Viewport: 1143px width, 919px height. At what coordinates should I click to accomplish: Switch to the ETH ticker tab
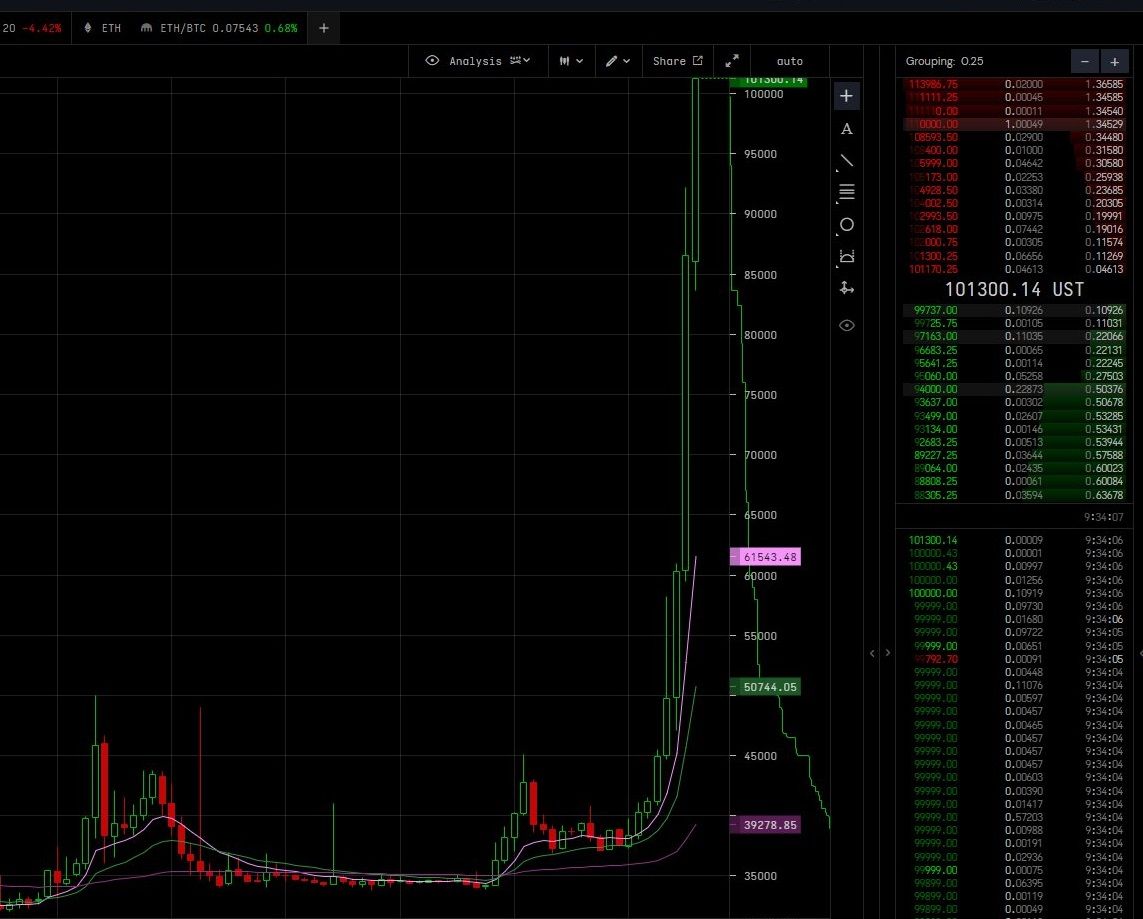[x=103, y=28]
